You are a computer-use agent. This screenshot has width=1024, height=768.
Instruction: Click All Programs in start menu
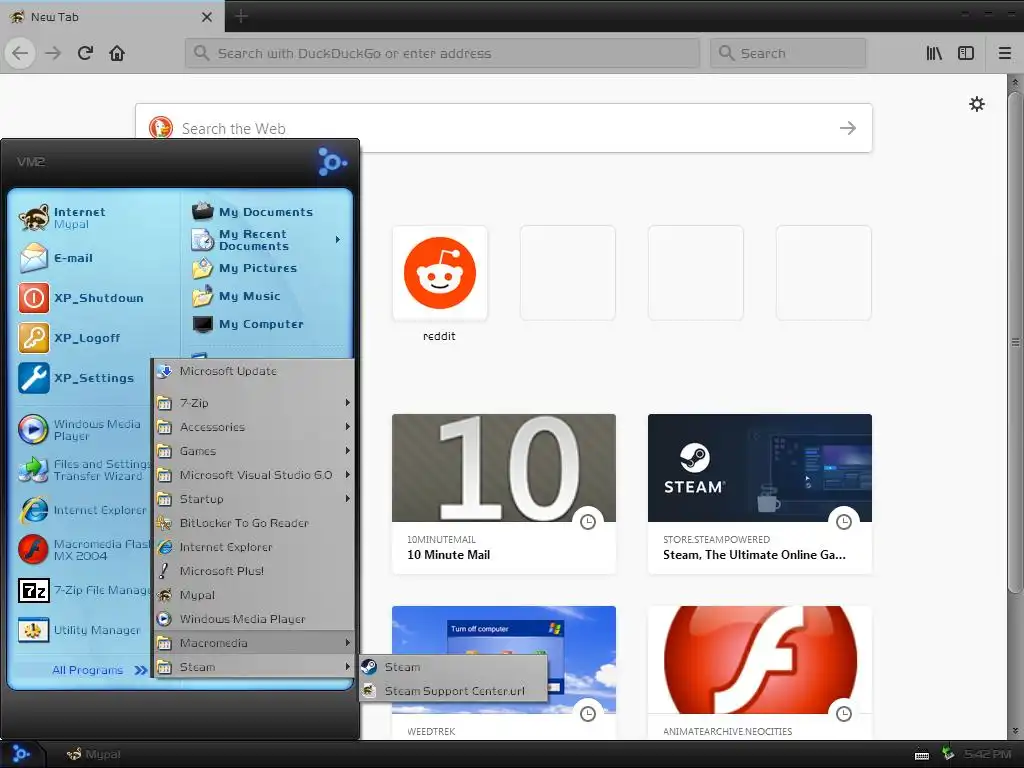pyautogui.click(x=99, y=670)
